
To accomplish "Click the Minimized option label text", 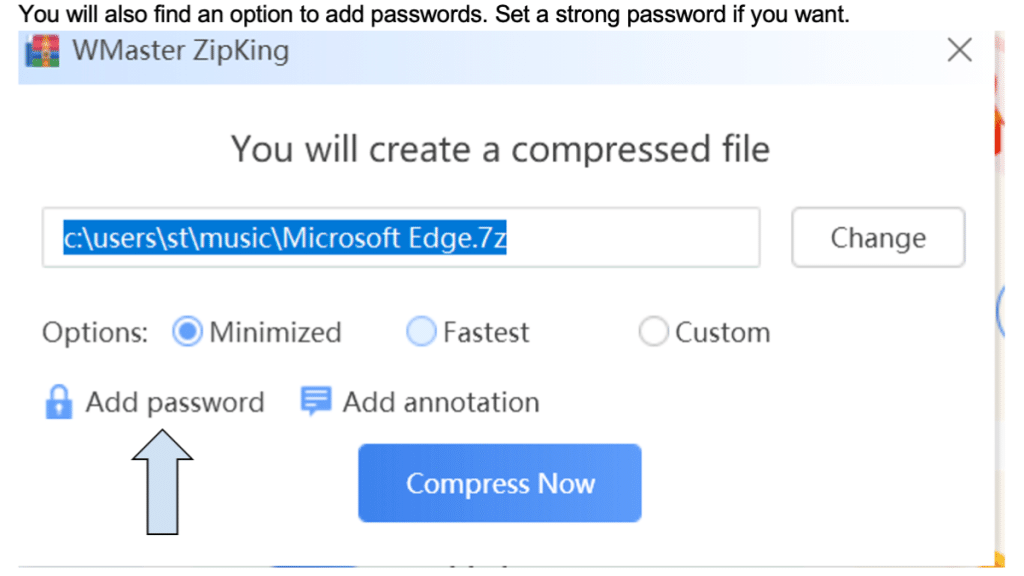I will click(x=275, y=332).
